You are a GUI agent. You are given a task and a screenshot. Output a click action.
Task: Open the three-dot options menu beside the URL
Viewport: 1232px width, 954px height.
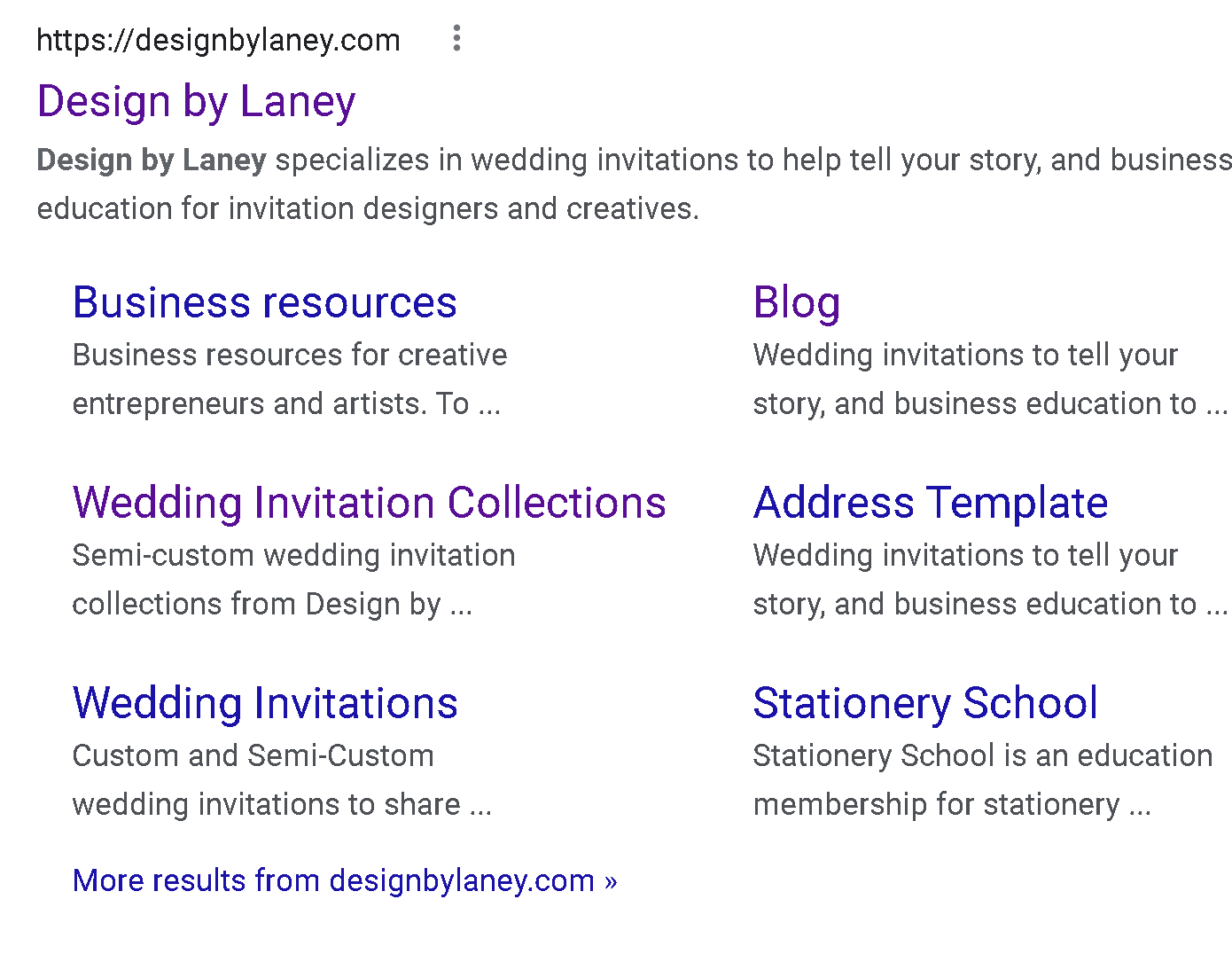(456, 38)
